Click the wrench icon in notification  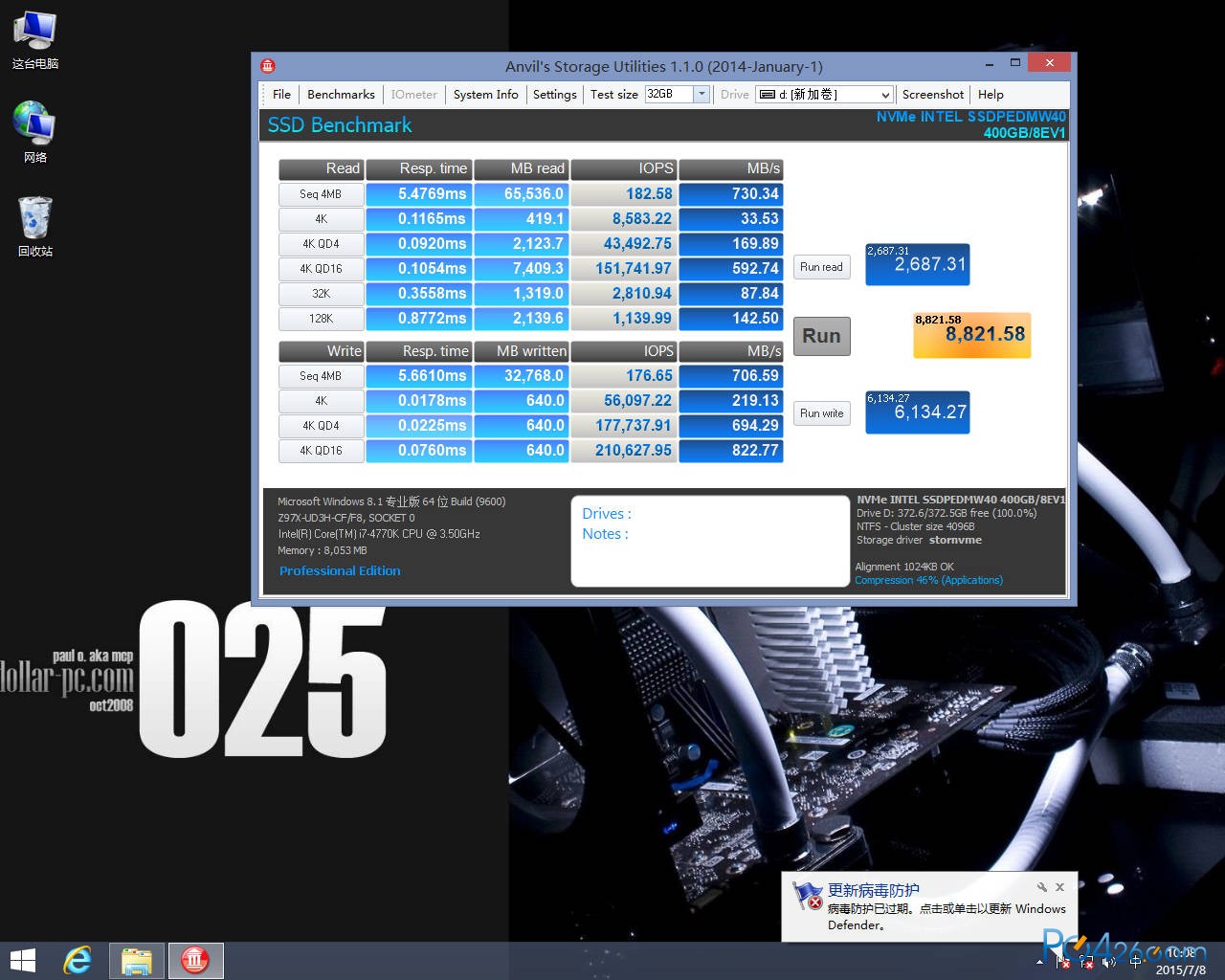click(1042, 887)
